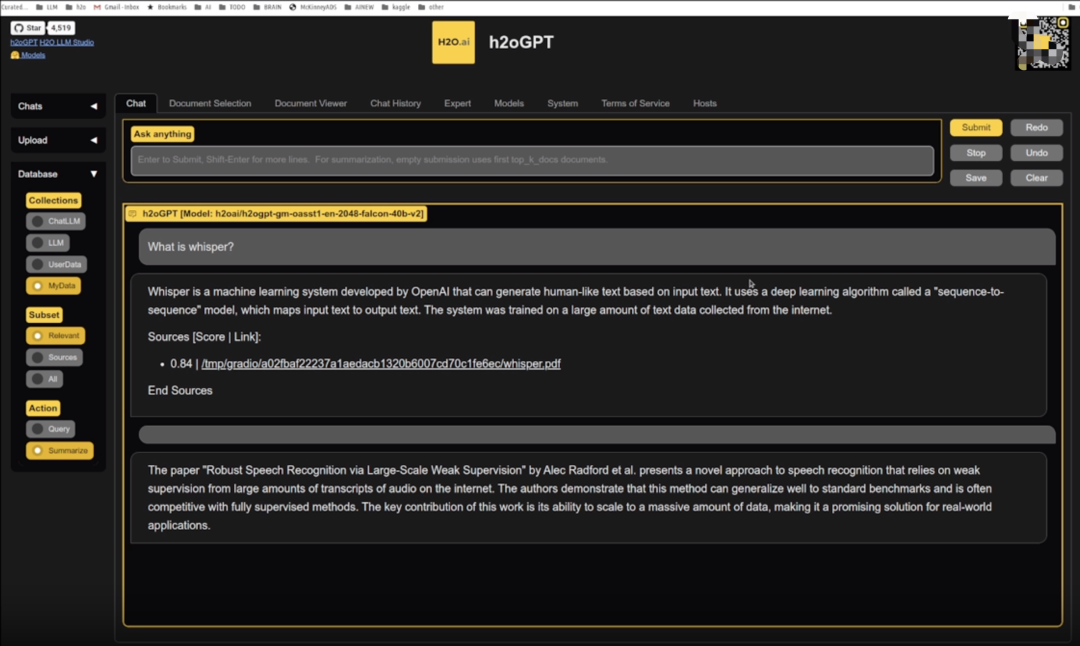Open the LLM bookmarks folder

(48, 7)
